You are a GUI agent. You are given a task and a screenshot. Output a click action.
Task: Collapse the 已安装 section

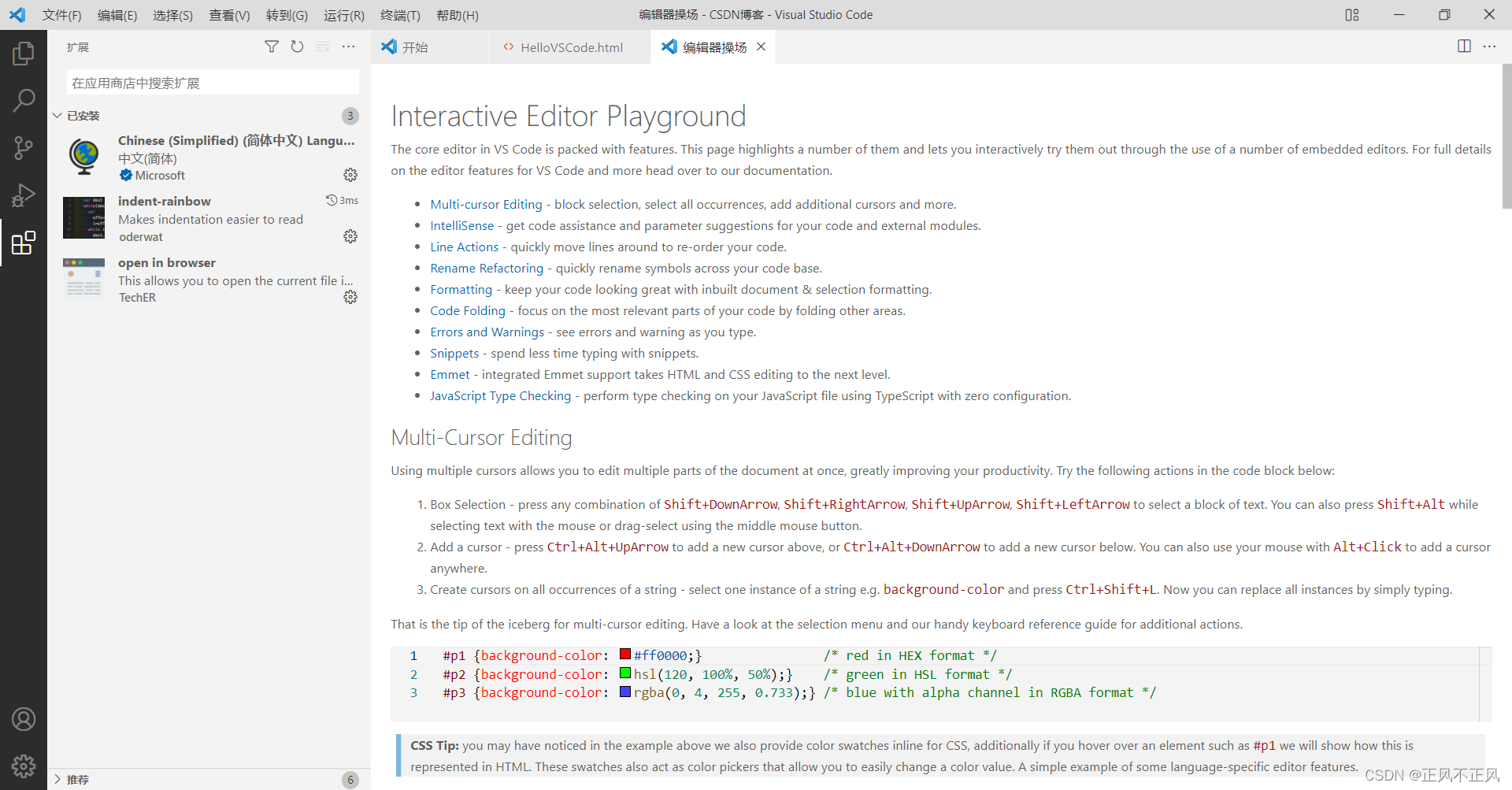click(209, 116)
